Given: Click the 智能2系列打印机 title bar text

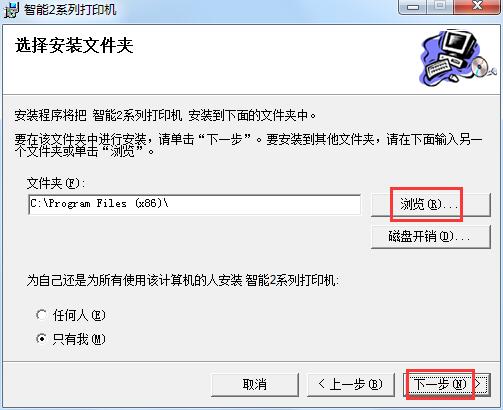Looking at the screenshot, I should pyautogui.click(x=70, y=9).
